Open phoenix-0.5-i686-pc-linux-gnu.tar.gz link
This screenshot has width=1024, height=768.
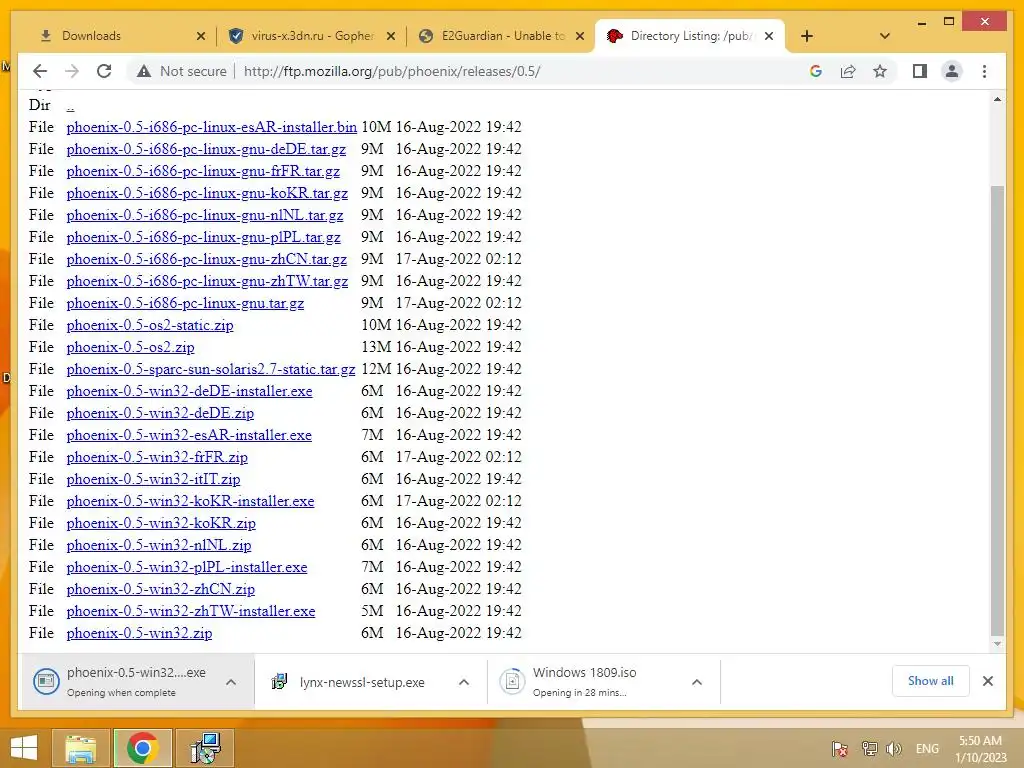tap(185, 303)
